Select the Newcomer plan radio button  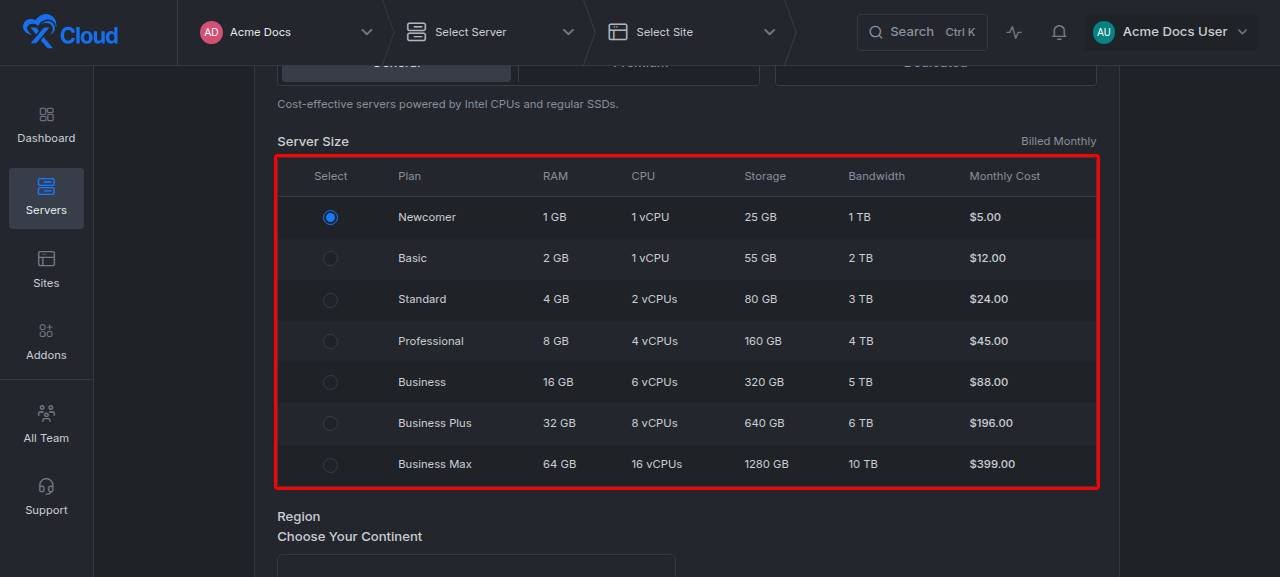pos(330,217)
